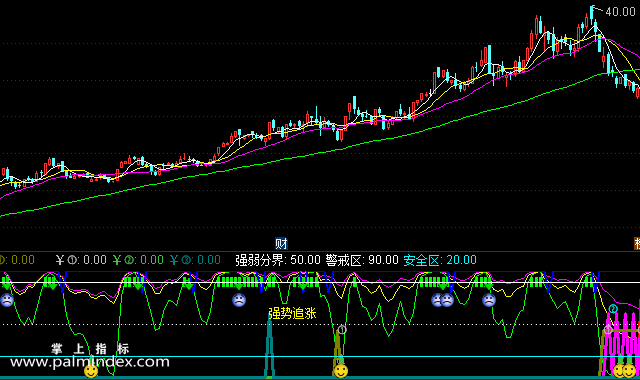This screenshot has width=640, height=380.
Task: Select the 警戒区: 90.00 indicator readout
Action: coord(362,260)
